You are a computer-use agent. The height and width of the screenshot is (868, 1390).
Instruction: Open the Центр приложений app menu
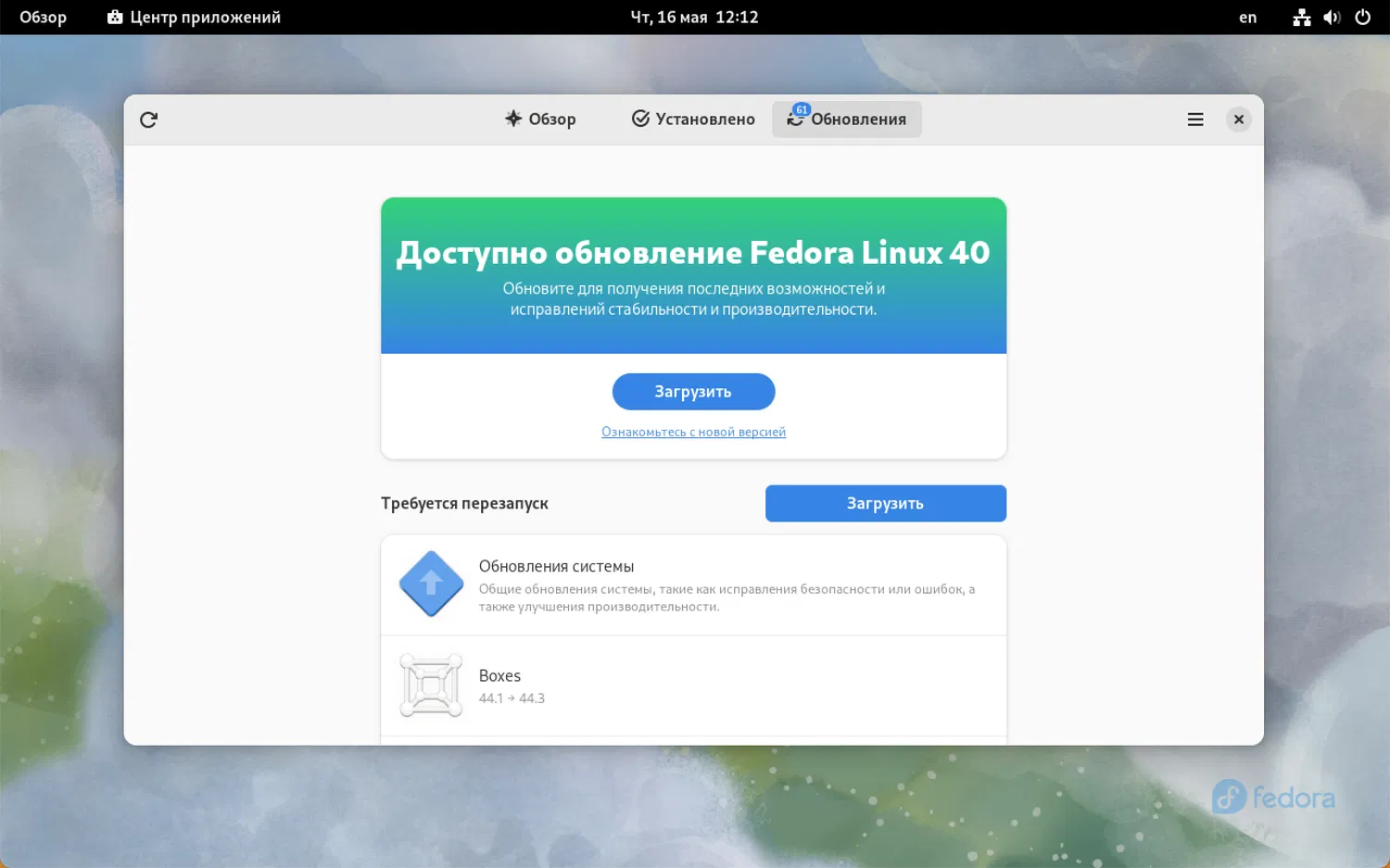194,18
